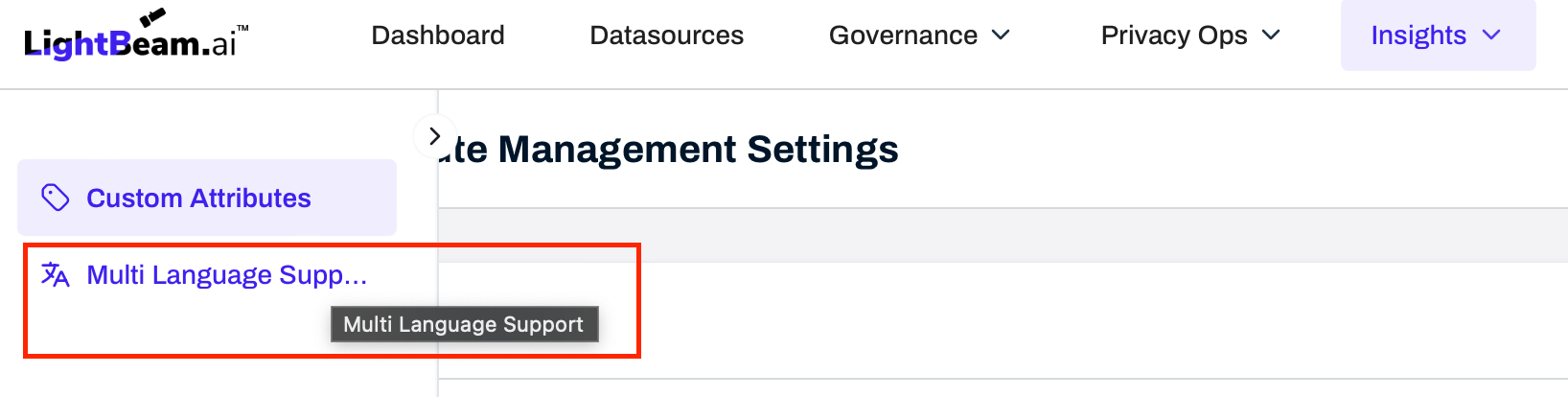Image resolution: width=1568 pixels, height=397 pixels.
Task: Click the tag icon beside Custom Attributes
Action: pyautogui.click(x=56, y=198)
